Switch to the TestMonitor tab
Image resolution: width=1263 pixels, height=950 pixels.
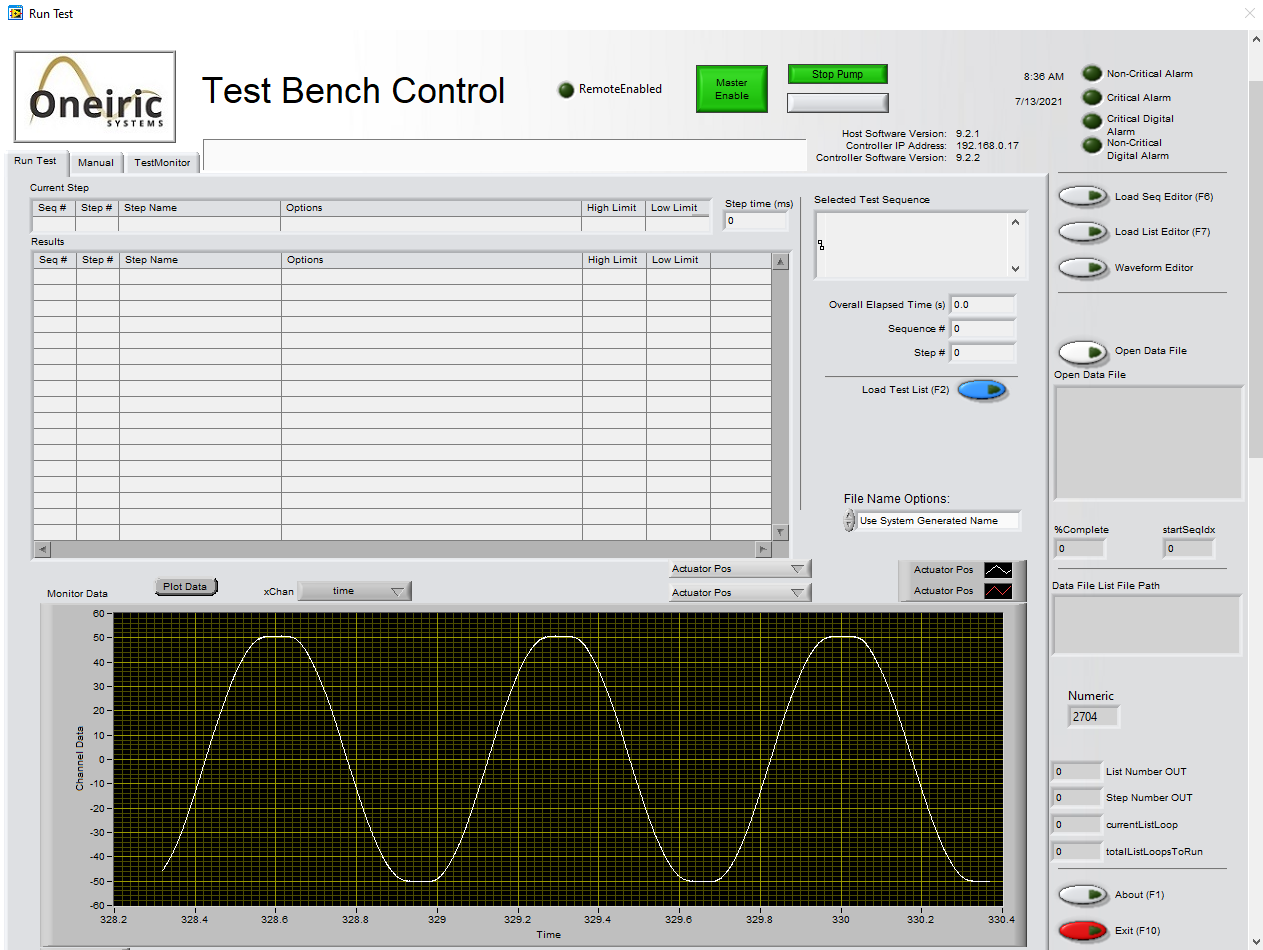coord(162,162)
